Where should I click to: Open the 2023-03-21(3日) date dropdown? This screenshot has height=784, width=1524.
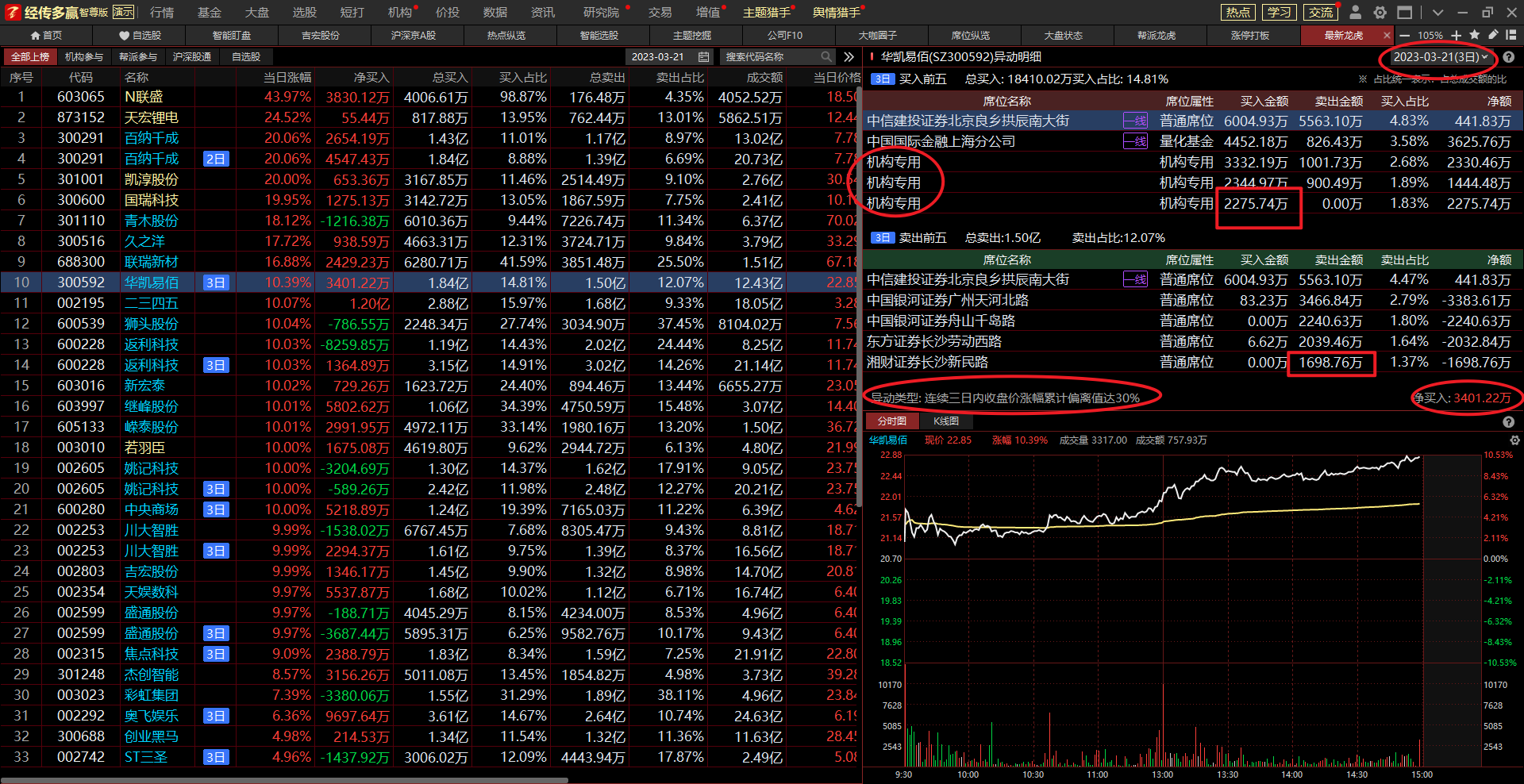[1440, 57]
